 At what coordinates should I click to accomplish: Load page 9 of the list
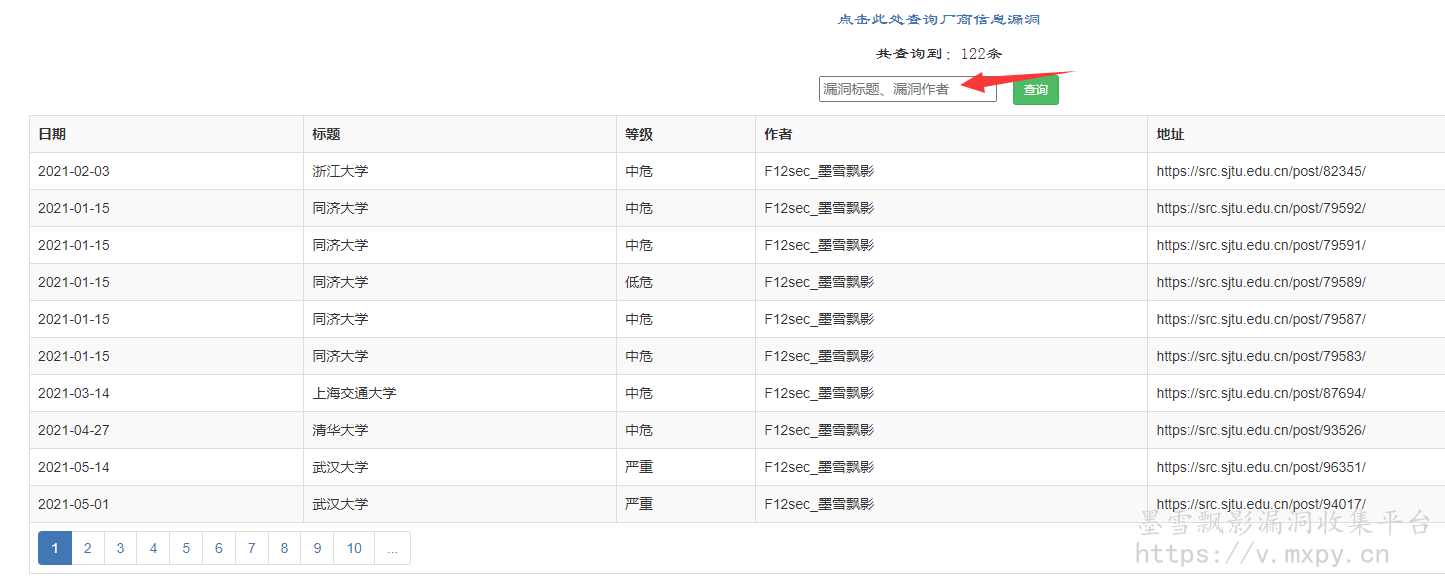[317, 548]
